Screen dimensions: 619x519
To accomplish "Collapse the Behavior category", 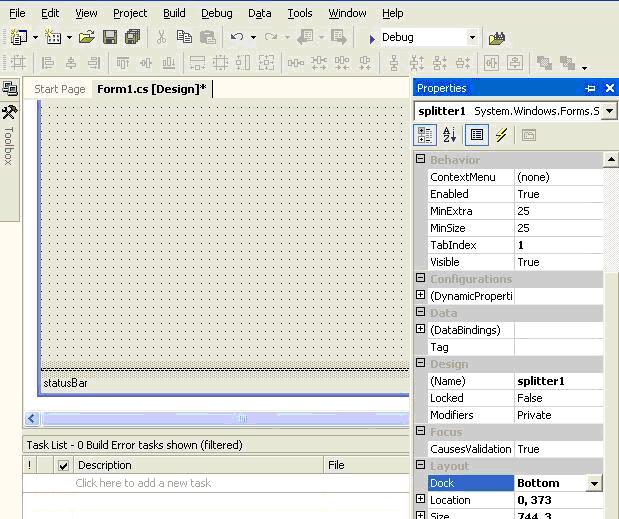I will coord(421,160).
